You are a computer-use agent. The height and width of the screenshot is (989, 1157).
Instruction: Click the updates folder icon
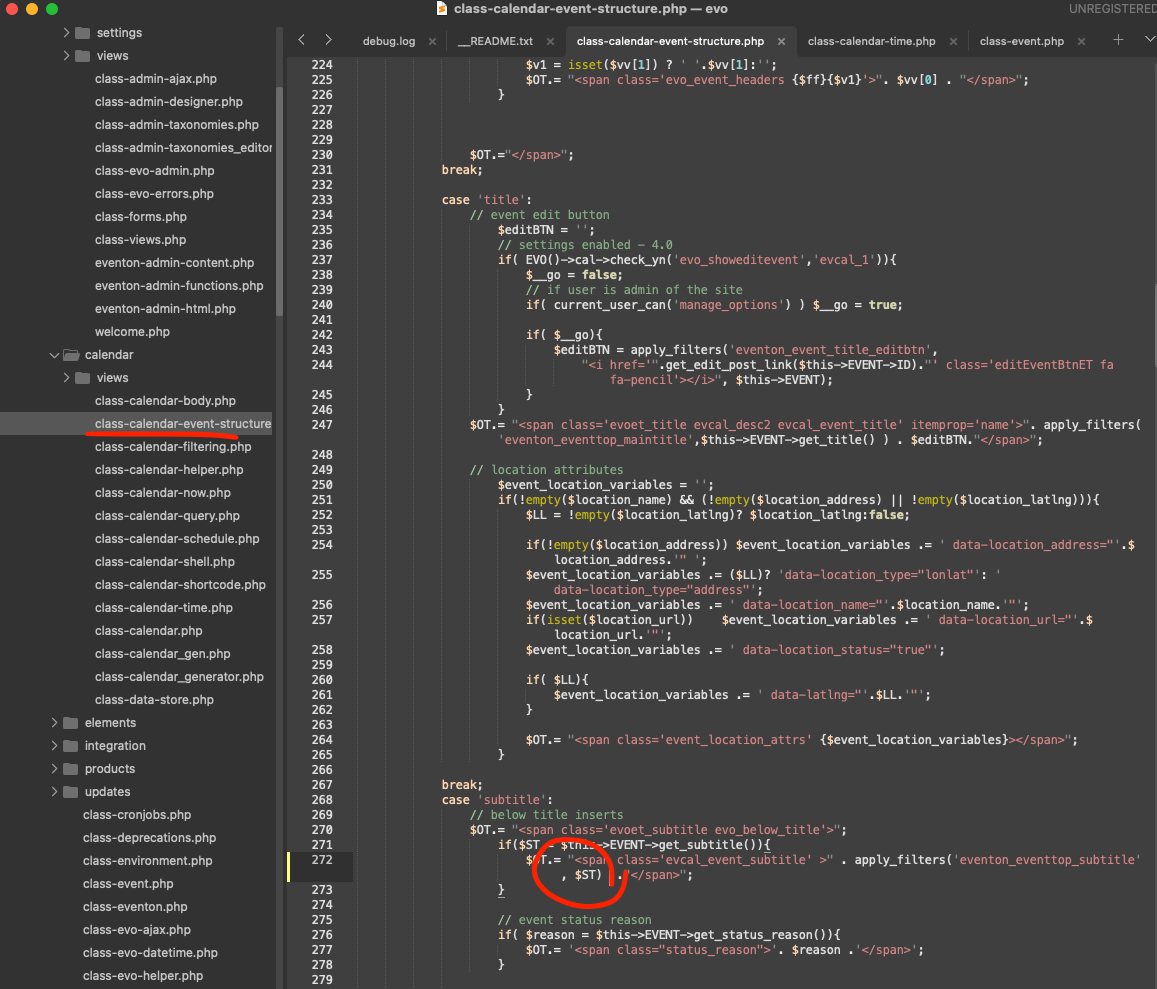pos(71,791)
